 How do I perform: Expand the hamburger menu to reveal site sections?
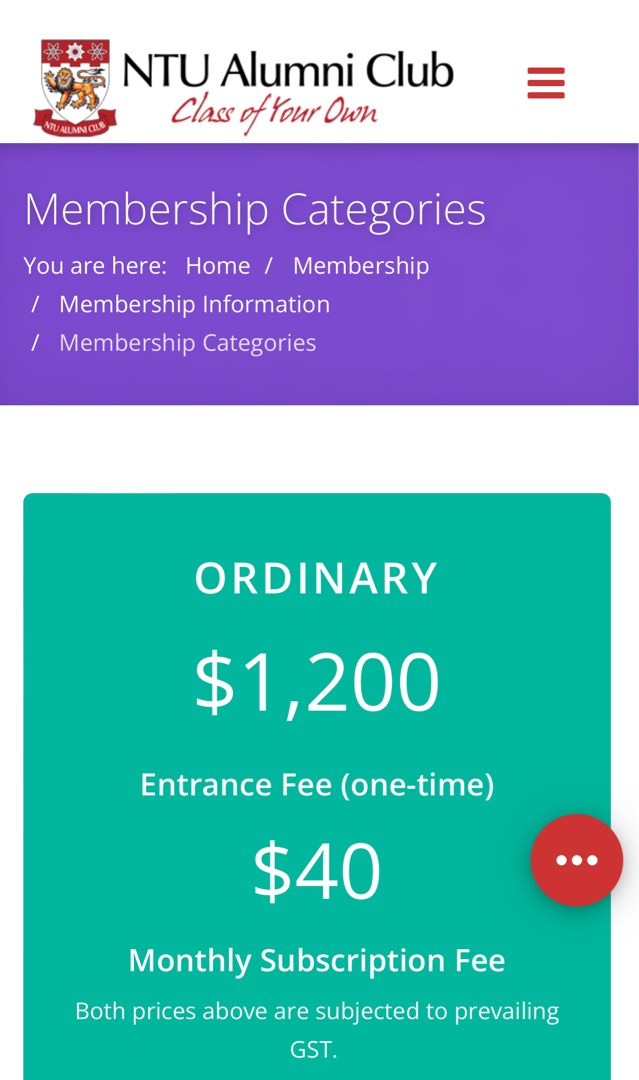coord(545,83)
